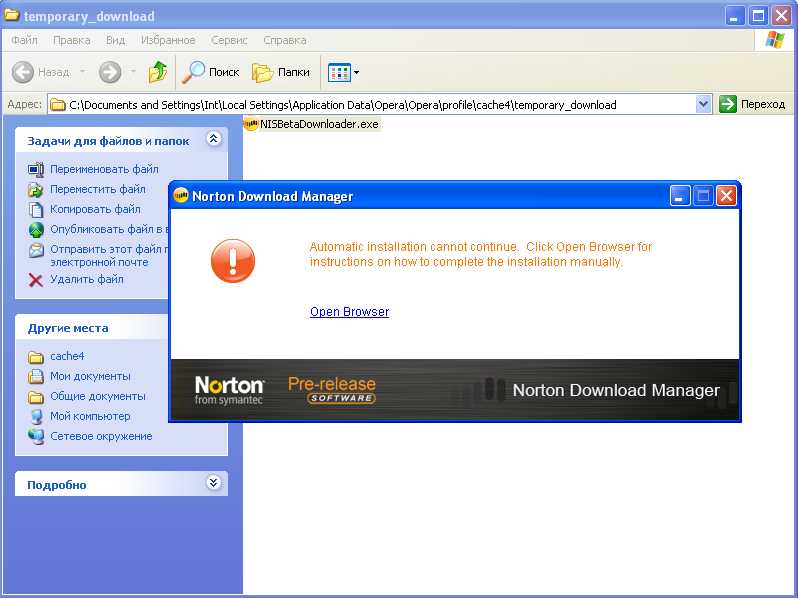Click Отправить этот файл по почте link
The width and height of the screenshot is (798, 598).
click(109, 255)
